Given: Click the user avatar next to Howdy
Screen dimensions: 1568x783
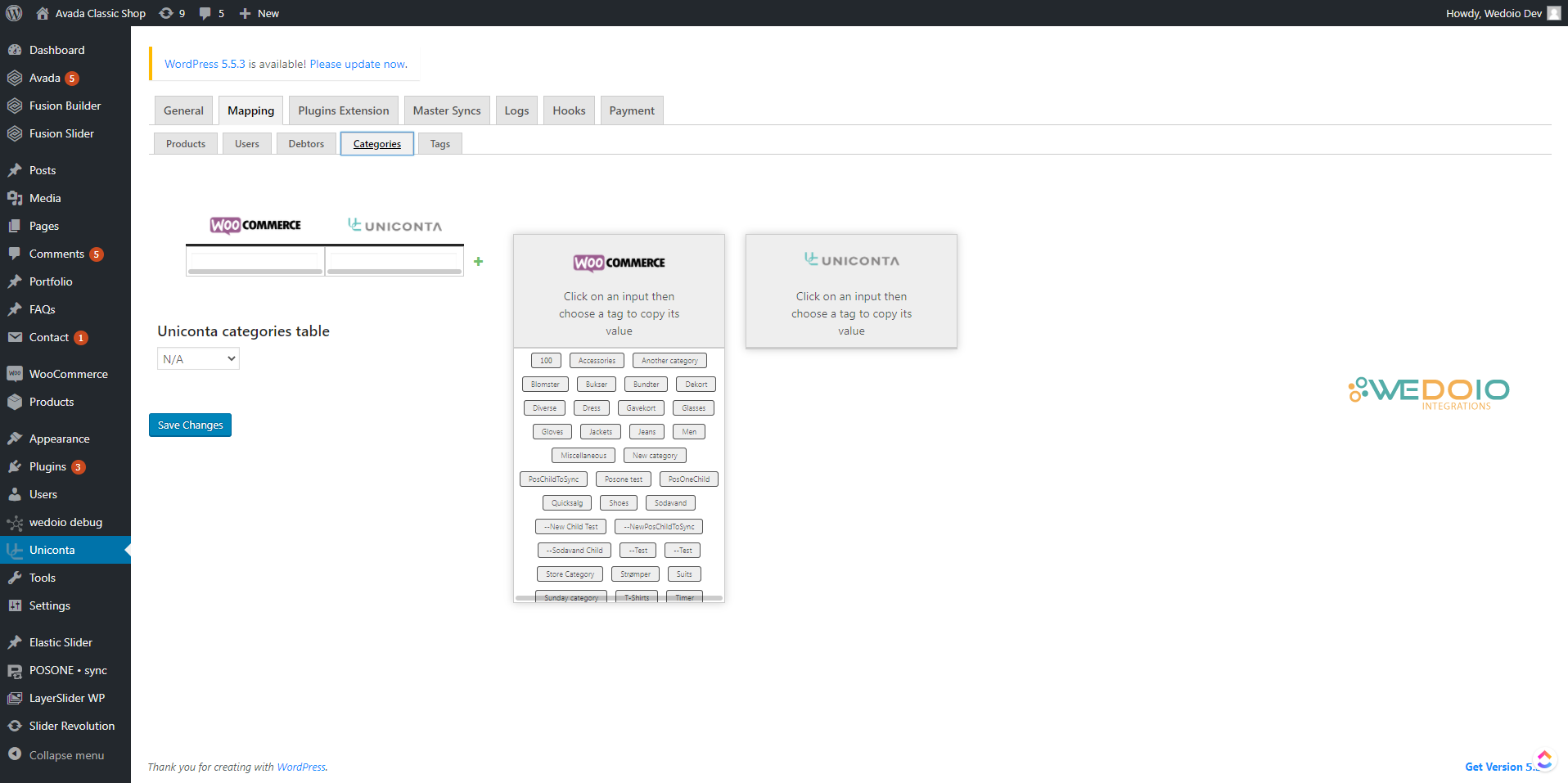Looking at the screenshot, I should (1554, 13).
